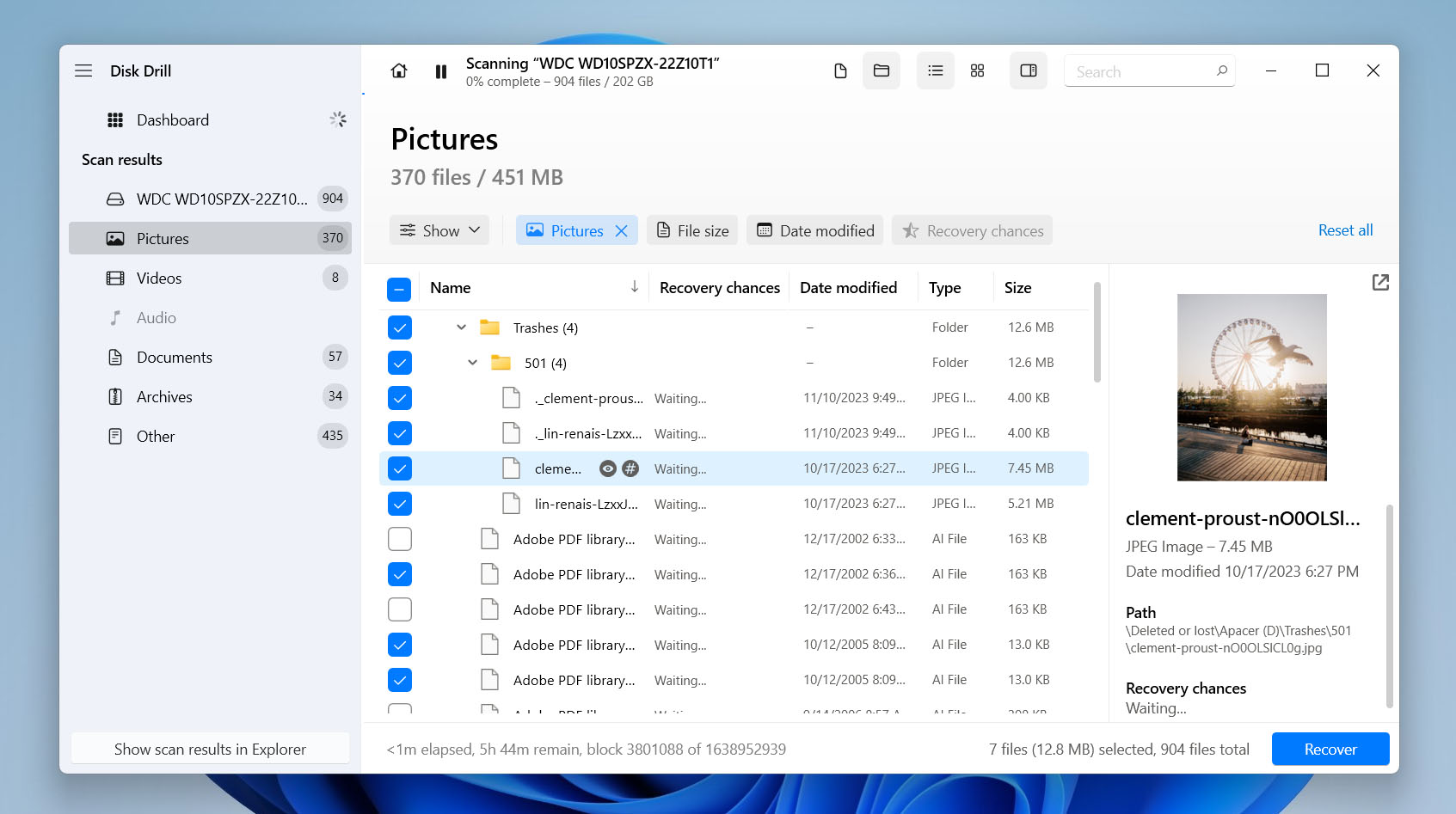Remove the Pictures filter chip
The image size is (1456, 814).
pyautogui.click(x=622, y=230)
